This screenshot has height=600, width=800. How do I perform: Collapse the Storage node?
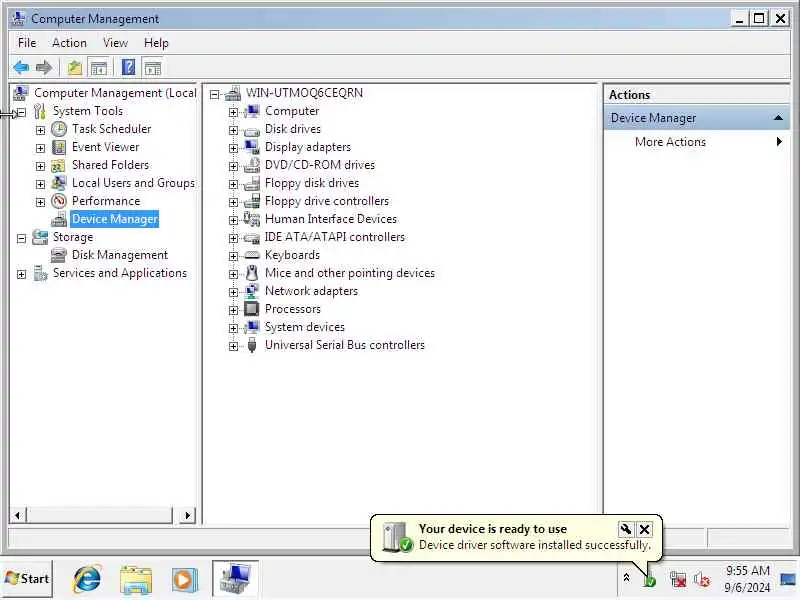[x=21, y=238]
